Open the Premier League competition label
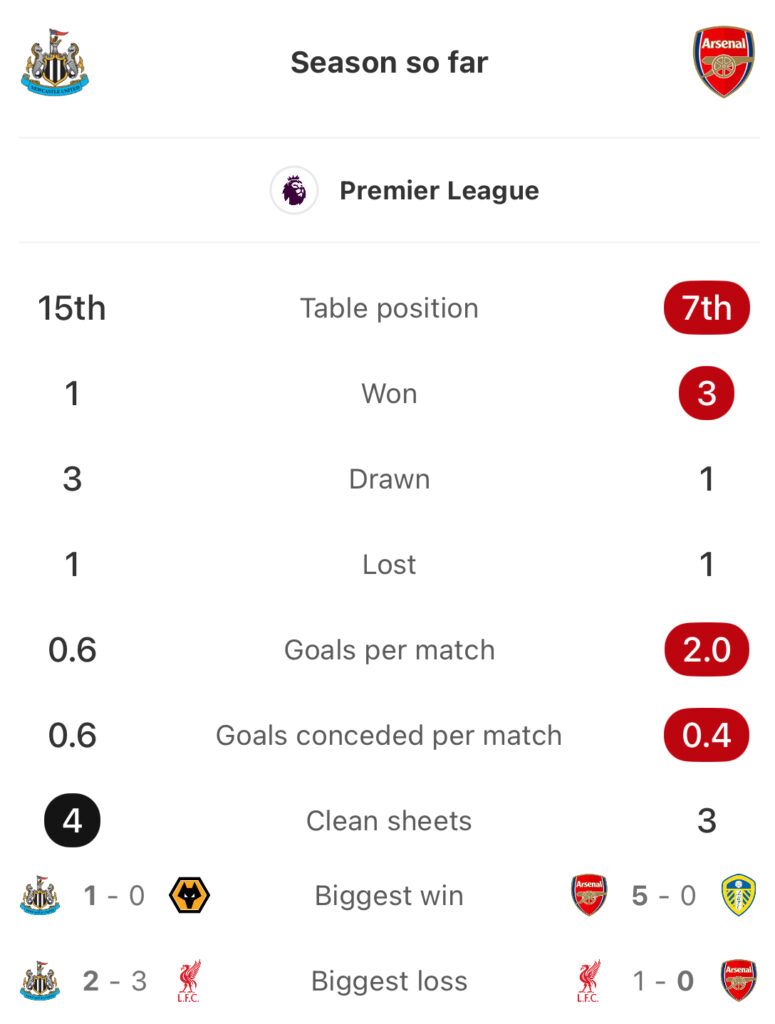Viewport: 775px width, 1024px height. pos(439,191)
